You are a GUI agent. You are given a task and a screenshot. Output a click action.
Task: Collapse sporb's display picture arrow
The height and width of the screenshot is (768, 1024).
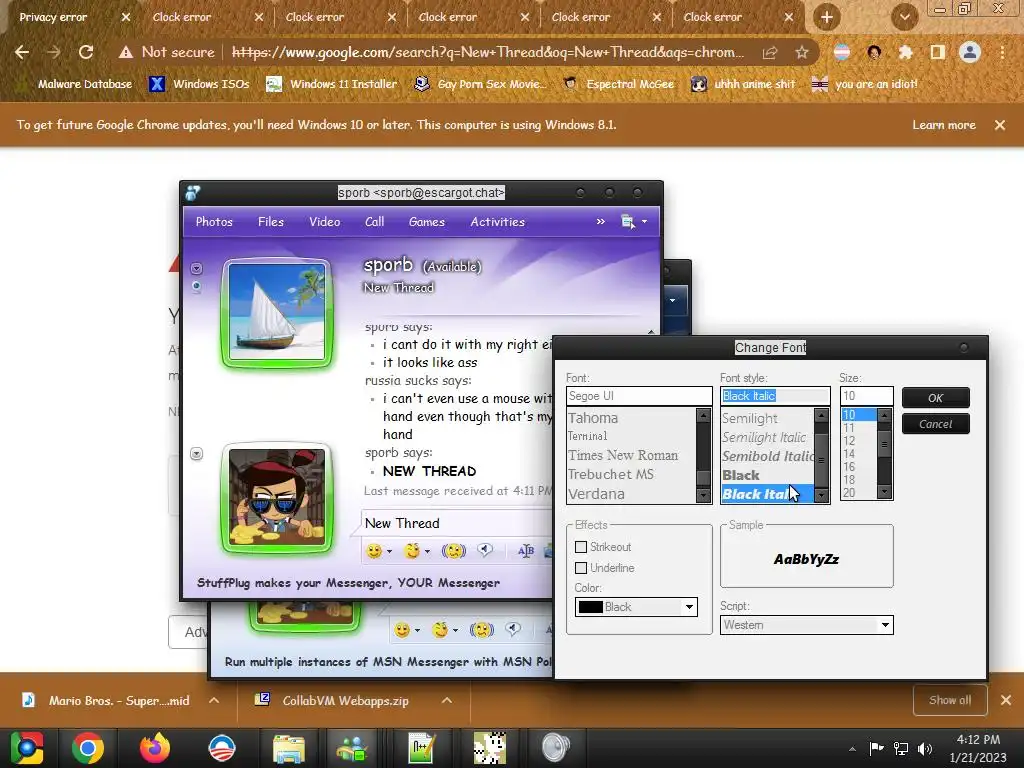[197, 268]
